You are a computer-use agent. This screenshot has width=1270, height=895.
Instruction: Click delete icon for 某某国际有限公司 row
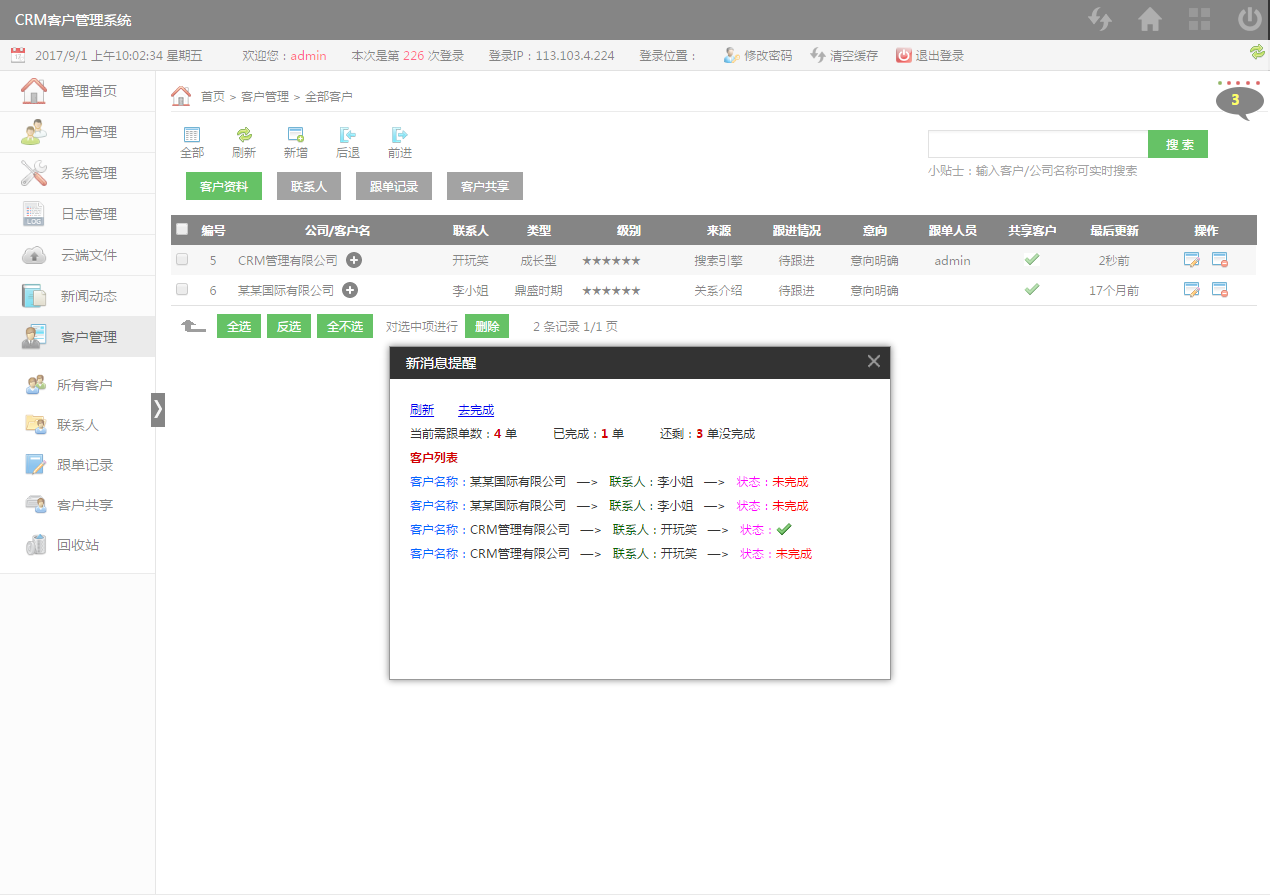tap(1219, 290)
